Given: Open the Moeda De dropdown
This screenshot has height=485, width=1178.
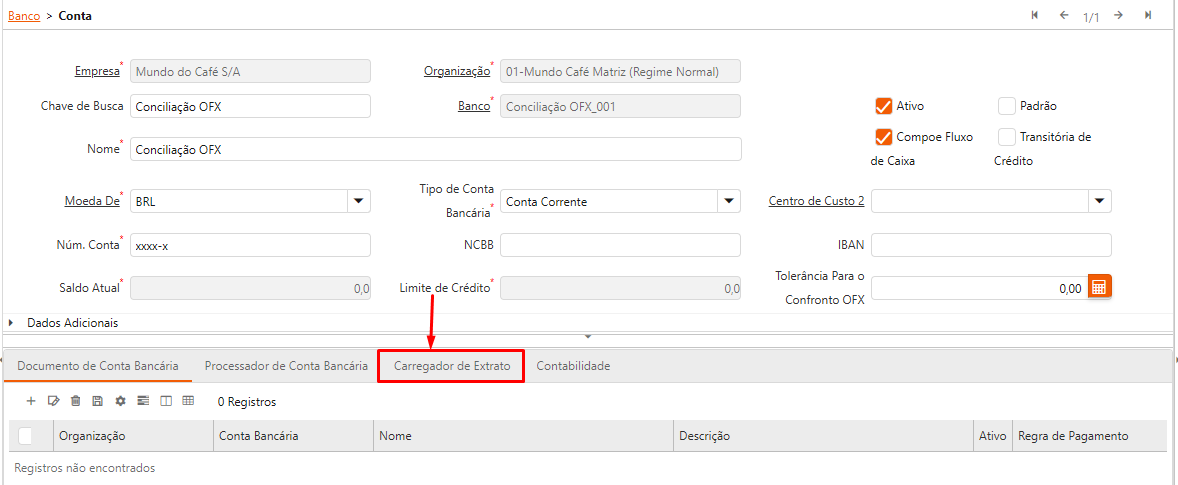Looking at the screenshot, I should coord(358,201).
